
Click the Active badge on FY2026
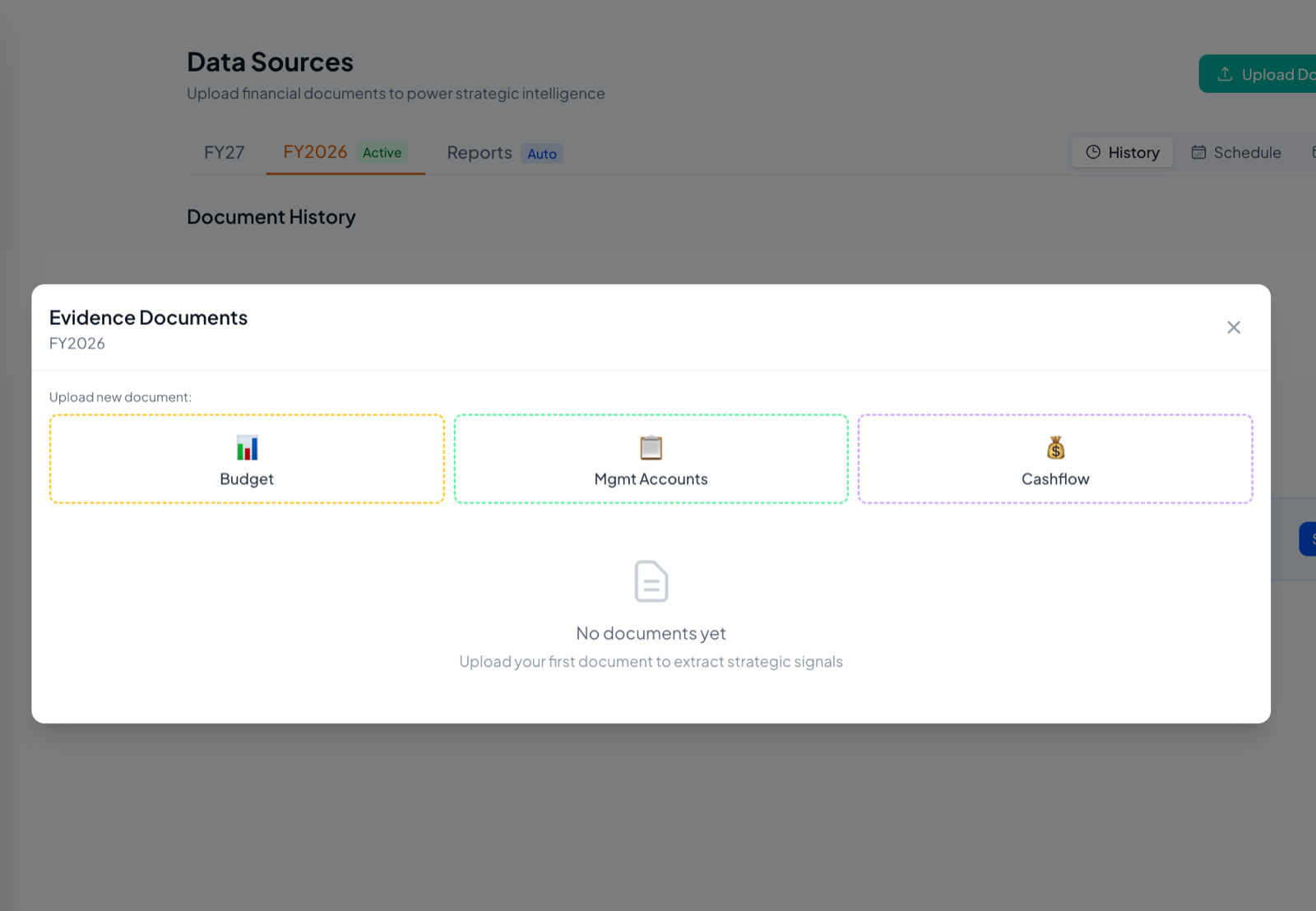pyautogui.click(x=382, y=153)
